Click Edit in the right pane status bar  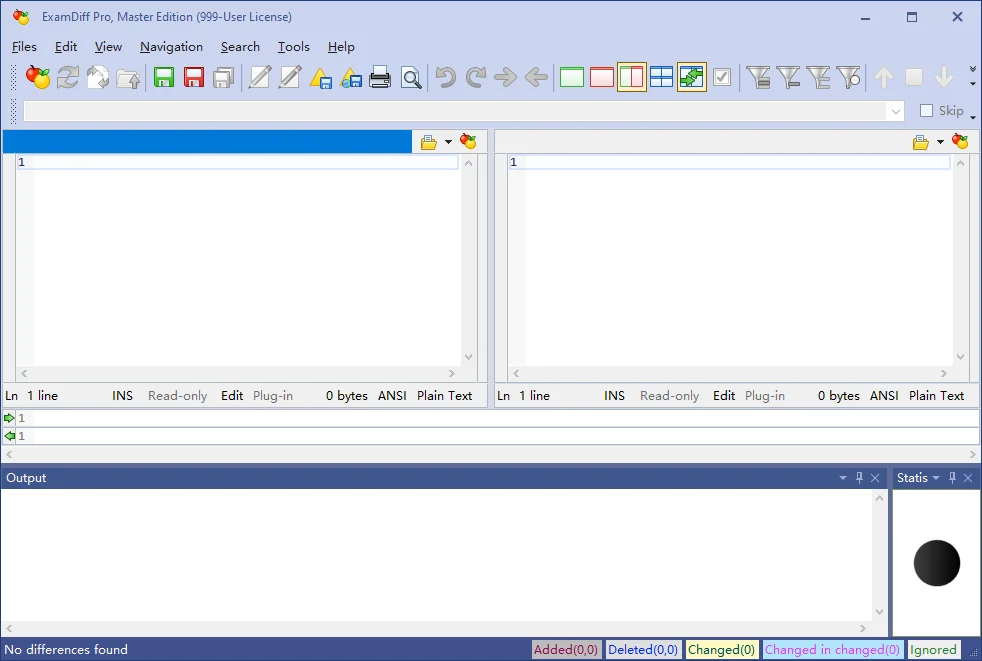(724, 396)
